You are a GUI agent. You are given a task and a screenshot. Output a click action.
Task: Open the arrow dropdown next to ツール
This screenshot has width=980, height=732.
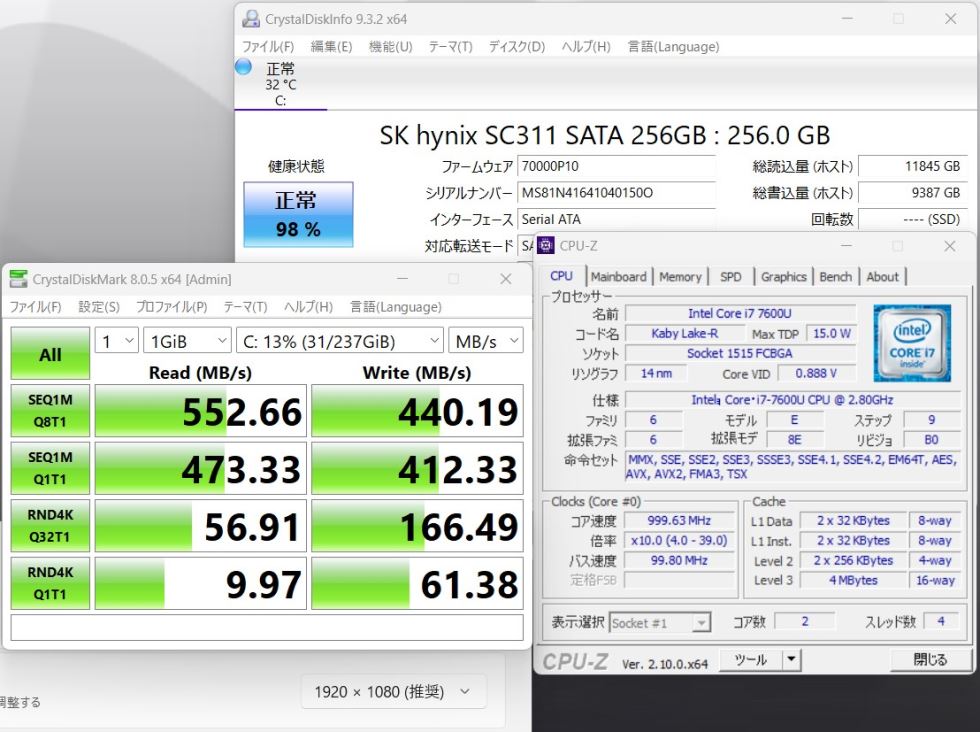tap(791, 660)
